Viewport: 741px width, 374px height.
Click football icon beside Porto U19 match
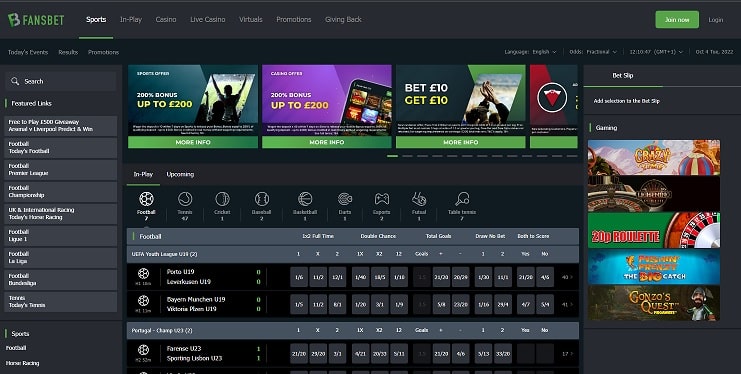point(143,273)
